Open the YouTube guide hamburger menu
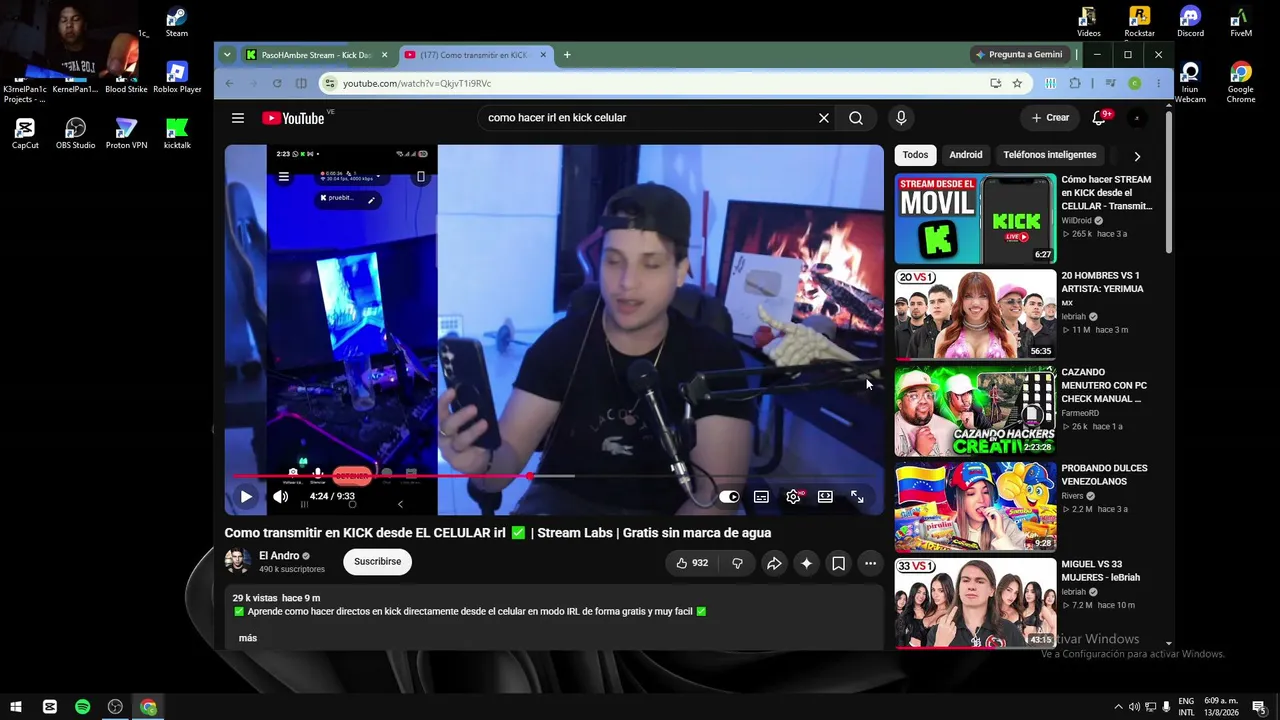The height and width of the screenshot is (720, 1280). click(238, 118)
